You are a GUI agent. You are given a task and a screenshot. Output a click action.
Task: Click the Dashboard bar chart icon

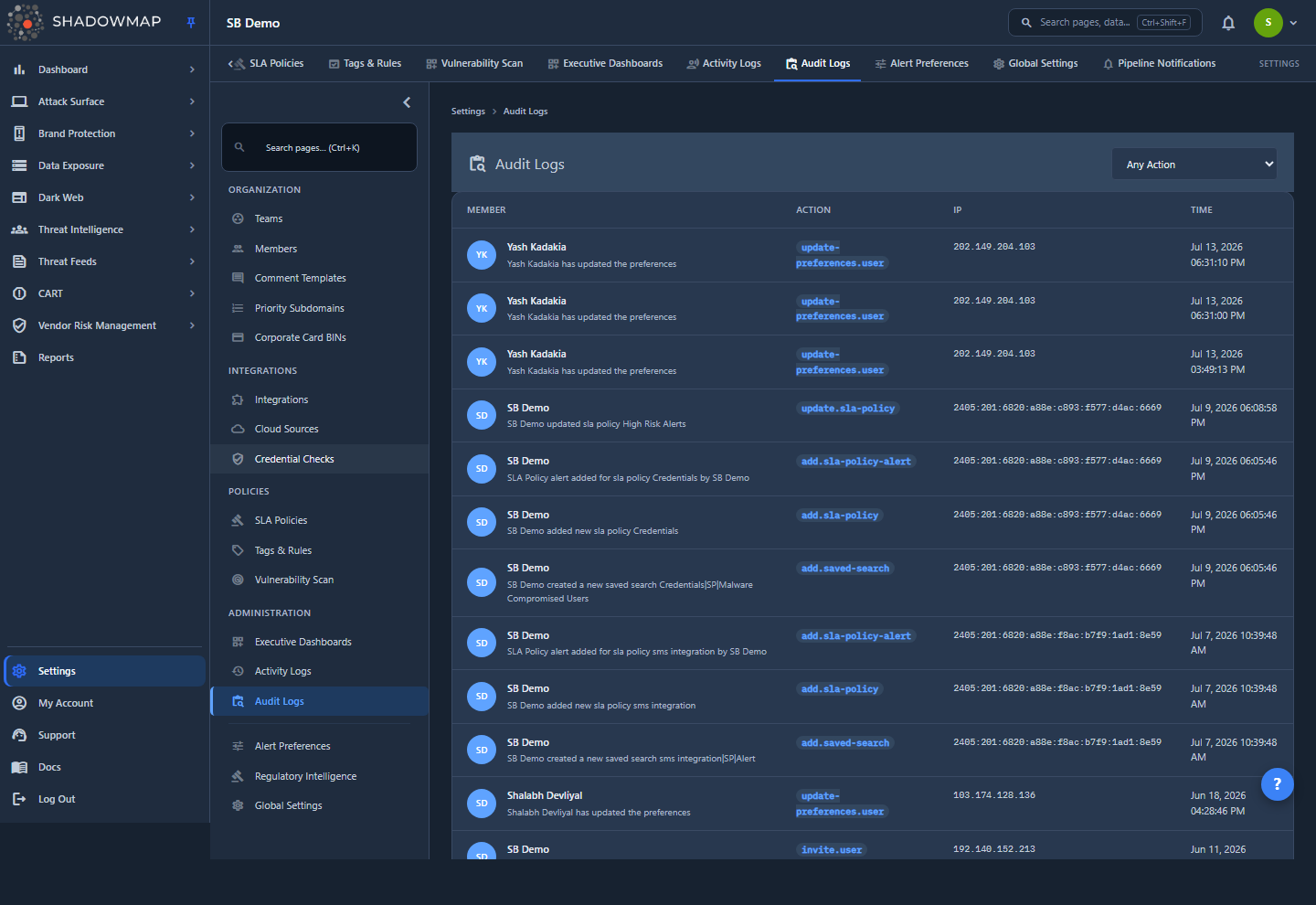pyautogui.click(x=19, y=69)
